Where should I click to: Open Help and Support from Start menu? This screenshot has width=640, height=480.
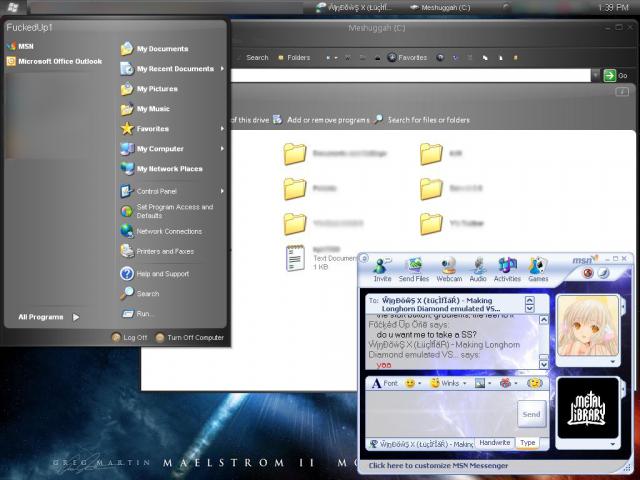[155, 273]
